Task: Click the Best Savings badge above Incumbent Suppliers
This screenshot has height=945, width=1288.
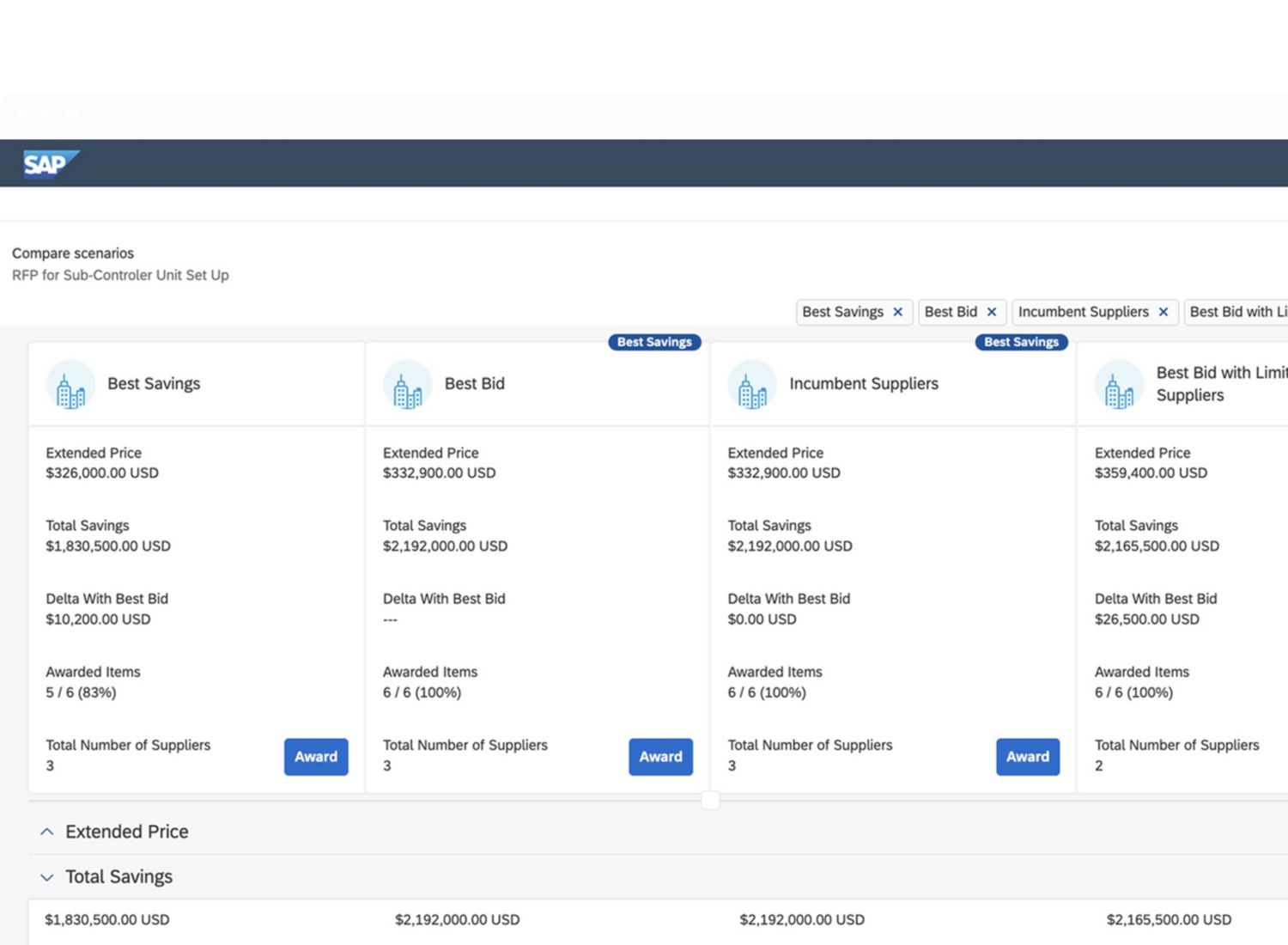Action: (1021, 342)
